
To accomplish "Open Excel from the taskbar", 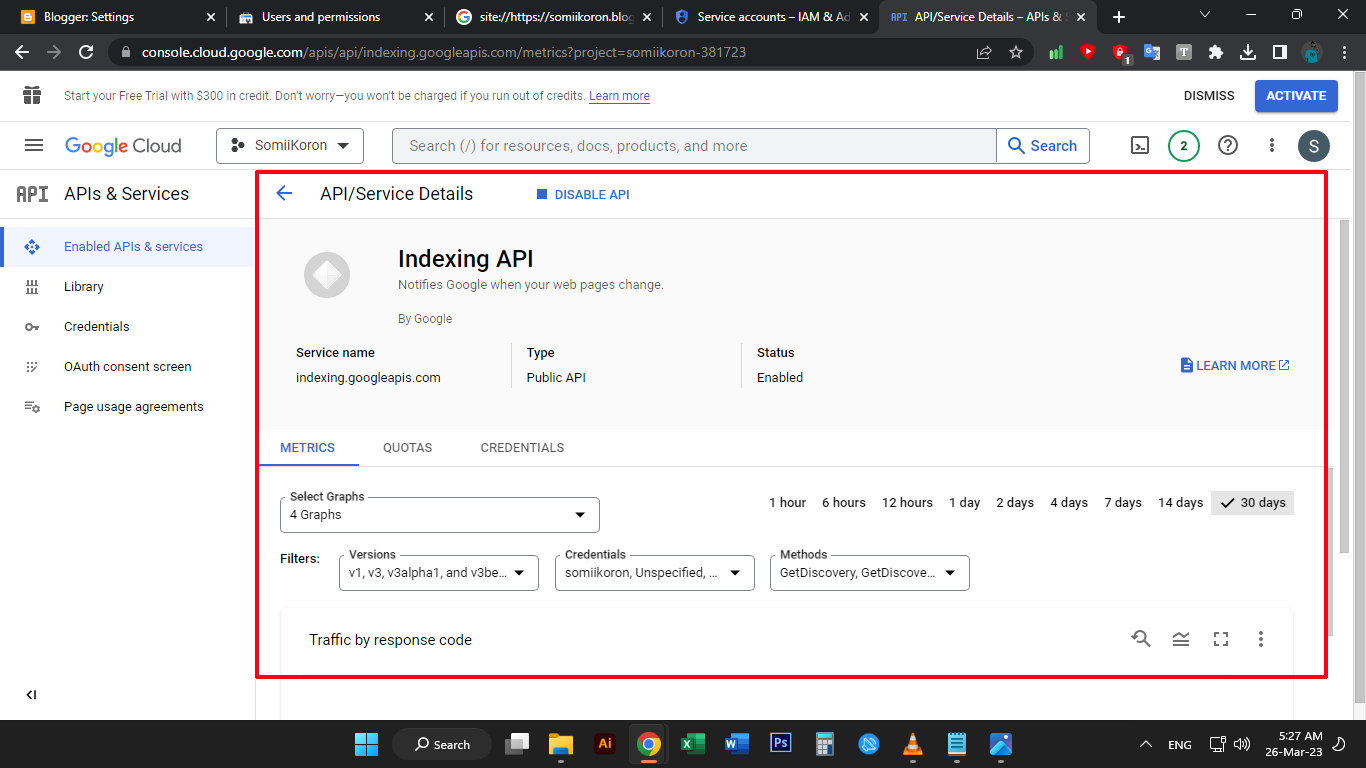I will (692, 743).
